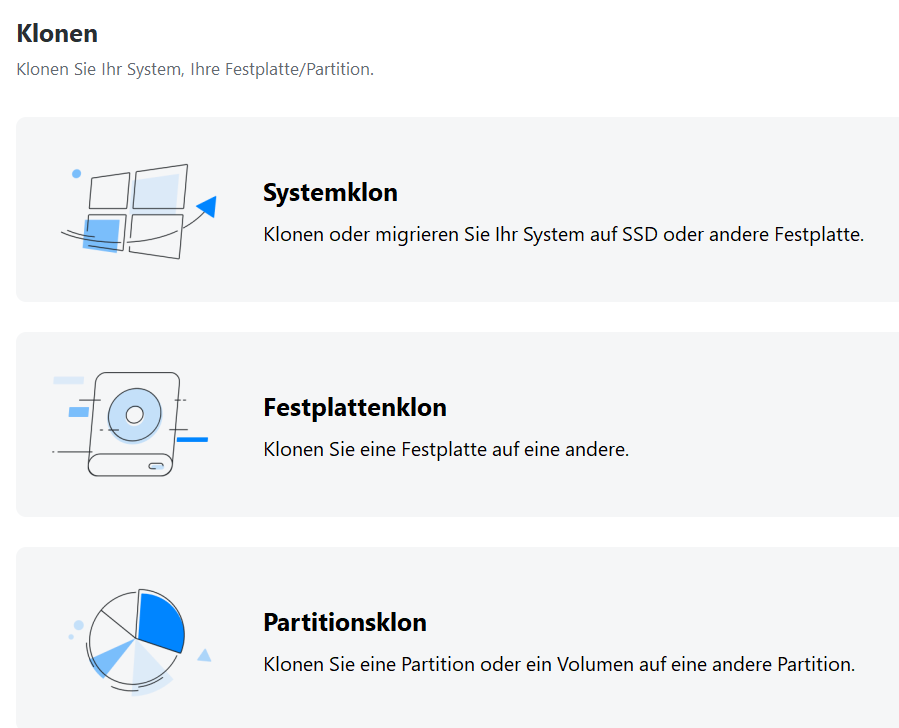
Task: Click the description about cloning a partition or volume
Action: tap(559, 664)
